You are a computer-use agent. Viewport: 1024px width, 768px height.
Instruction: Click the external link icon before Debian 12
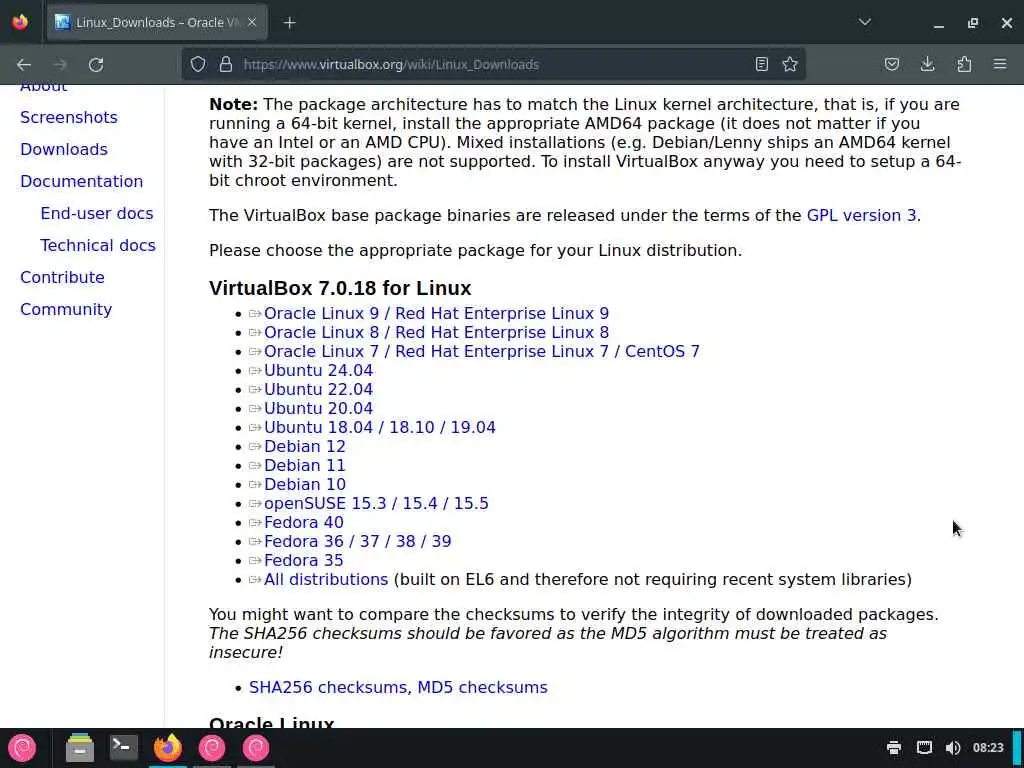(255, 447)
